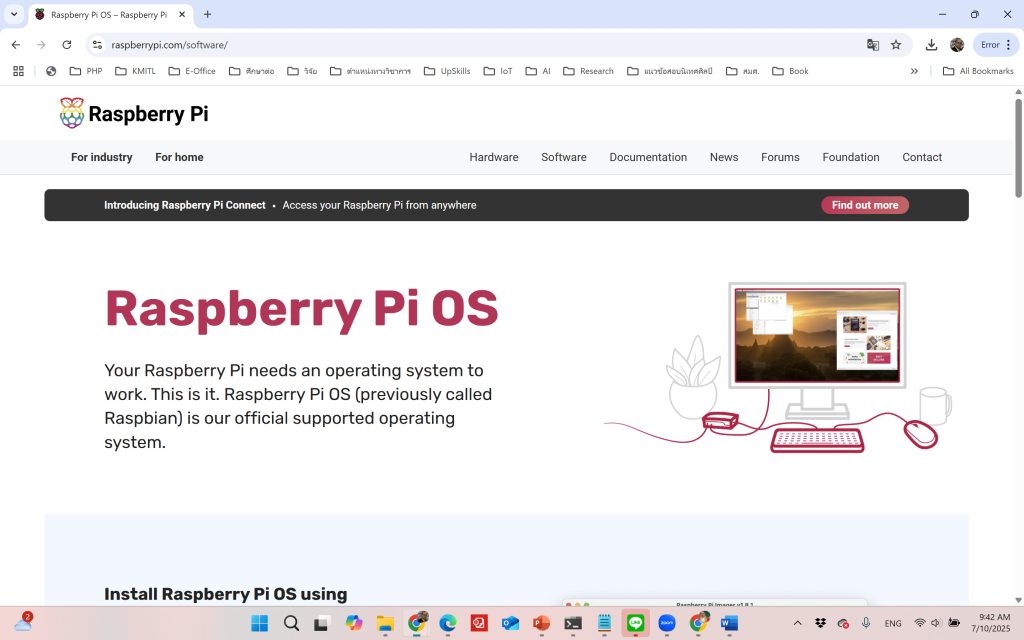Open the Chrome downloads icon

click(931, 45)
